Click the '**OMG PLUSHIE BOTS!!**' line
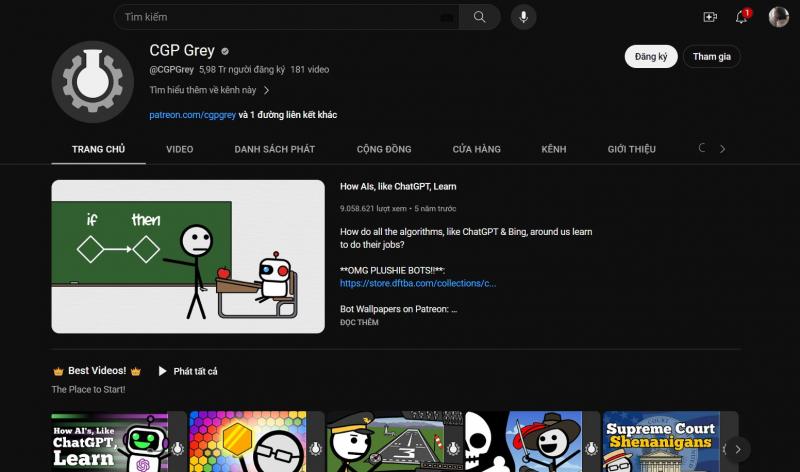The image size is (800, 472). [x=392, y=270]
